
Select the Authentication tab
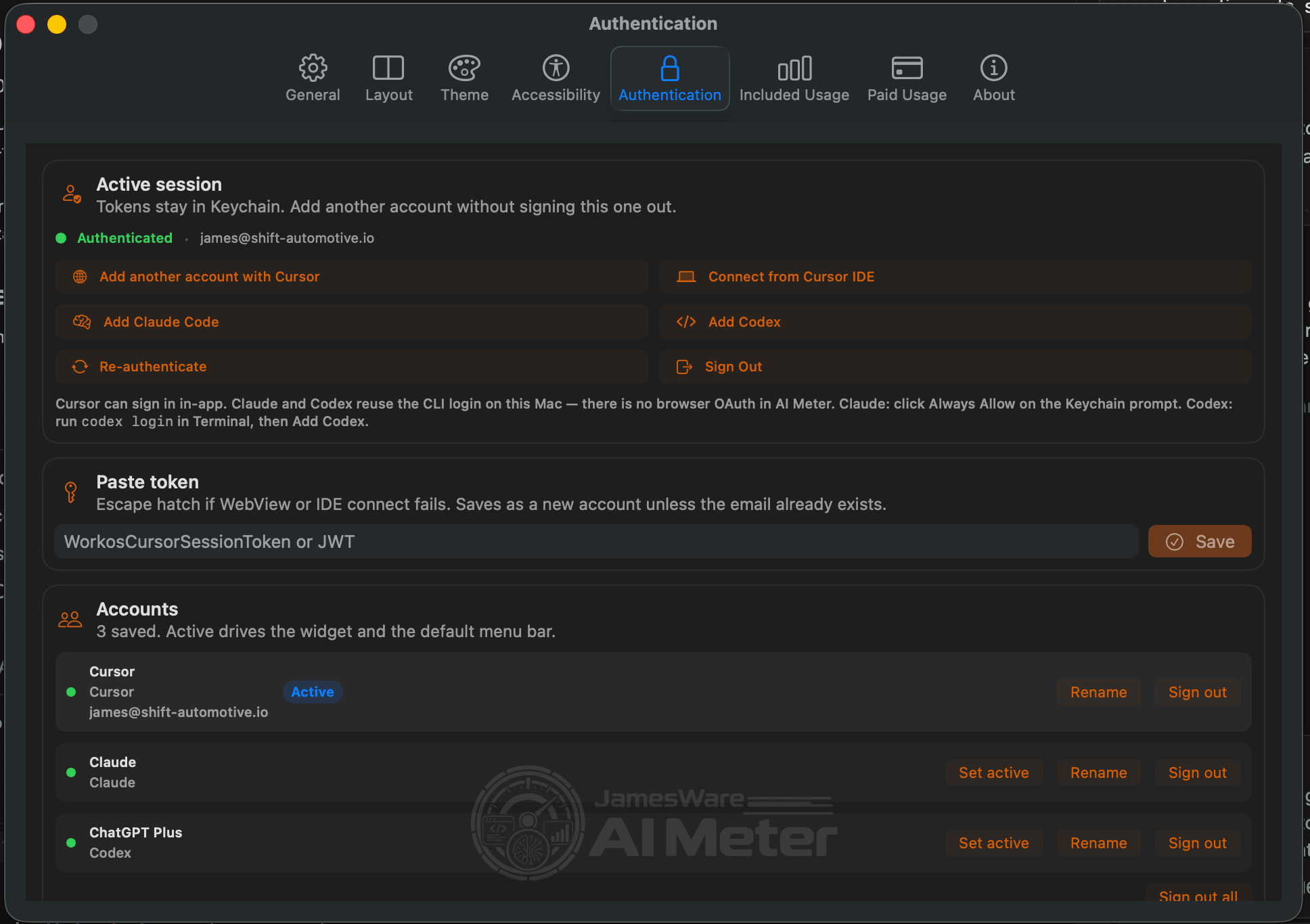coord(670,78)
